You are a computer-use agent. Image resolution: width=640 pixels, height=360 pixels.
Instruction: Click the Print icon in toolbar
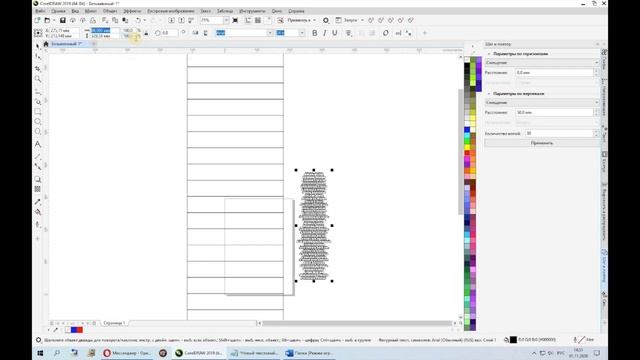tap(93, 20)
